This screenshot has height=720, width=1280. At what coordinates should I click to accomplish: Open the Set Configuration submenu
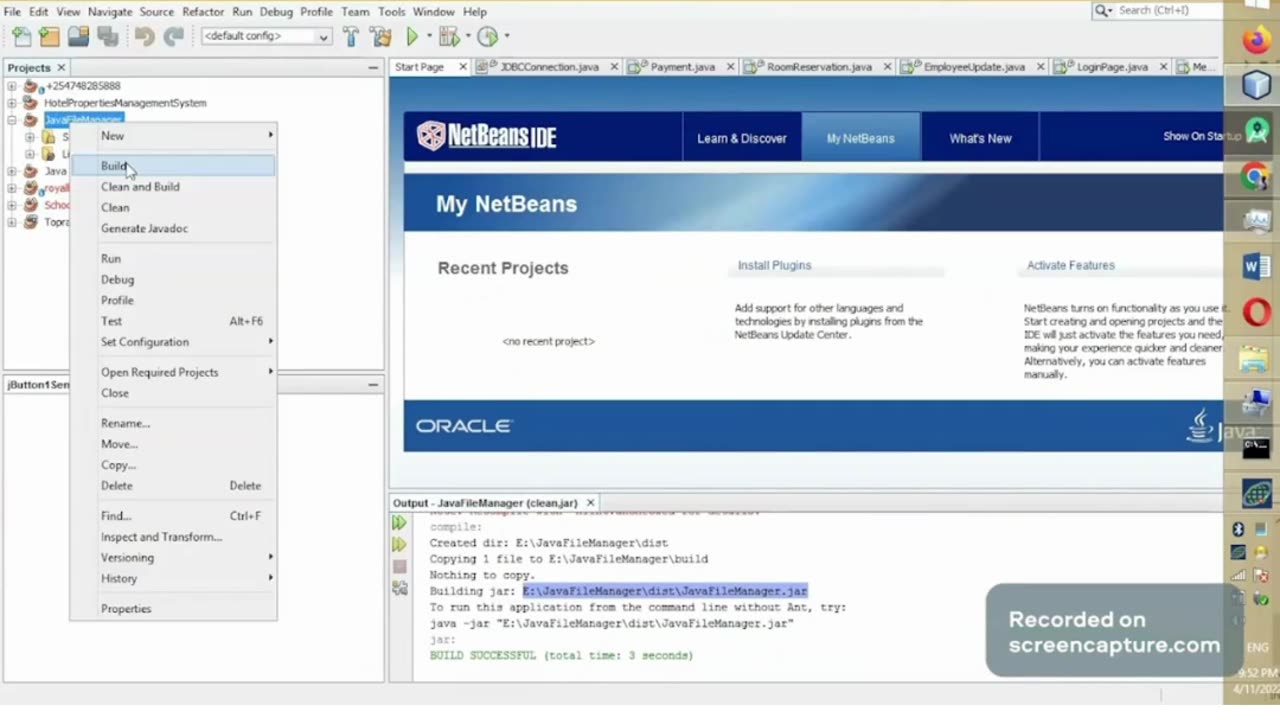click(173, 342)
